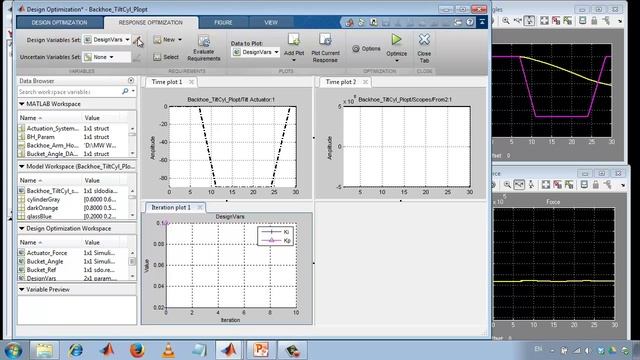Click the New requirement icon

click(157, 40)
